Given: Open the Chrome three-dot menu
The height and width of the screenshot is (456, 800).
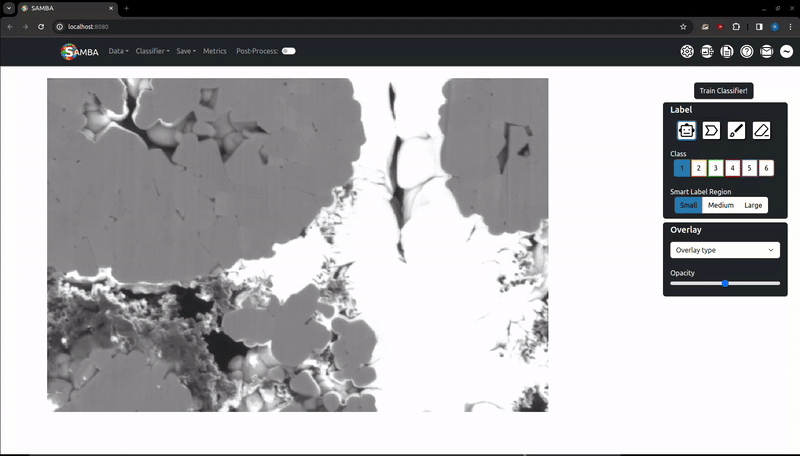Looking at the screenshot, I should [x=790, y=27].
